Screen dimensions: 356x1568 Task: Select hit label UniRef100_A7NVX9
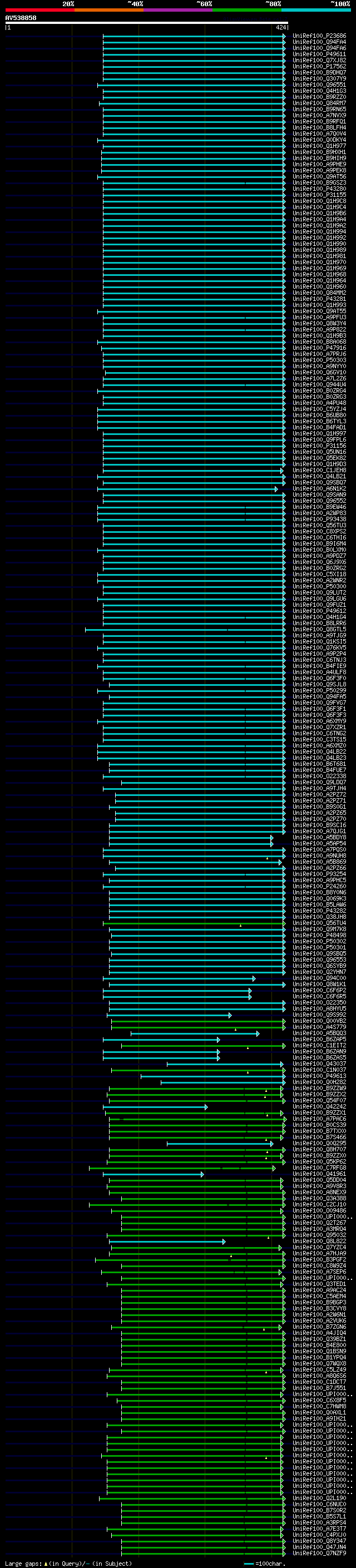[319, 116]
